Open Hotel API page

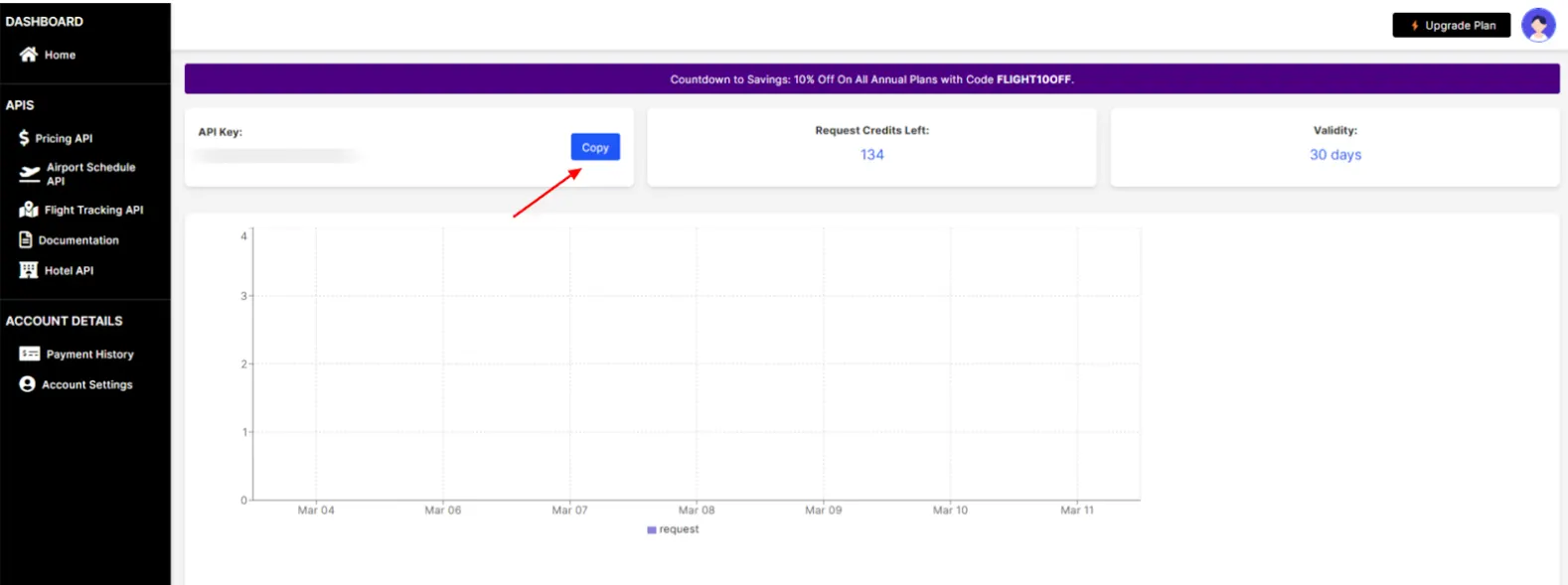point(69,270)
